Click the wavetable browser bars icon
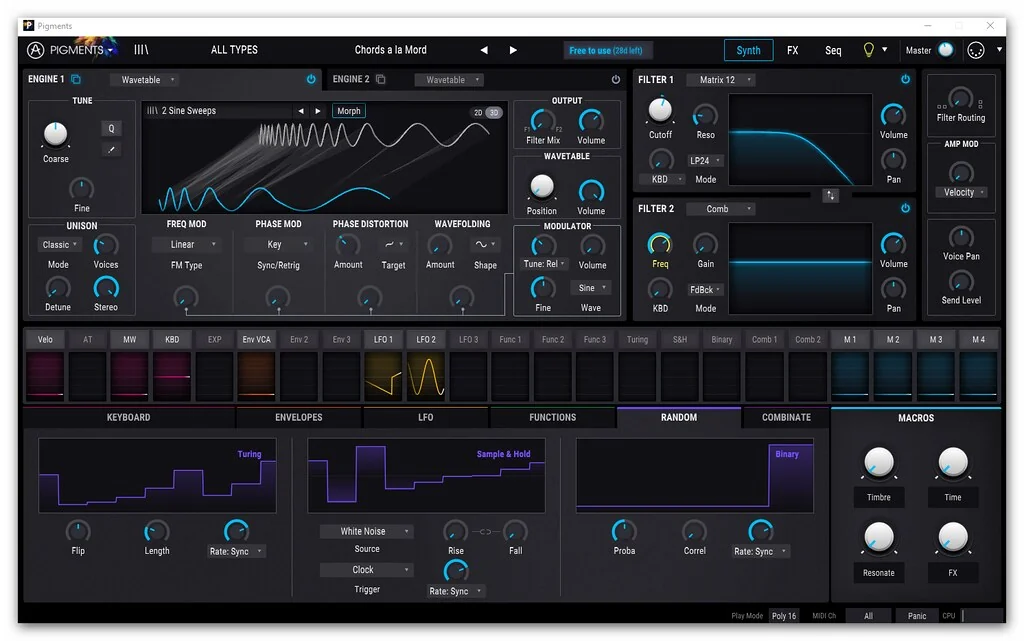The height and width of the screenshot is (641, 1024). click(x=152, y=111)
